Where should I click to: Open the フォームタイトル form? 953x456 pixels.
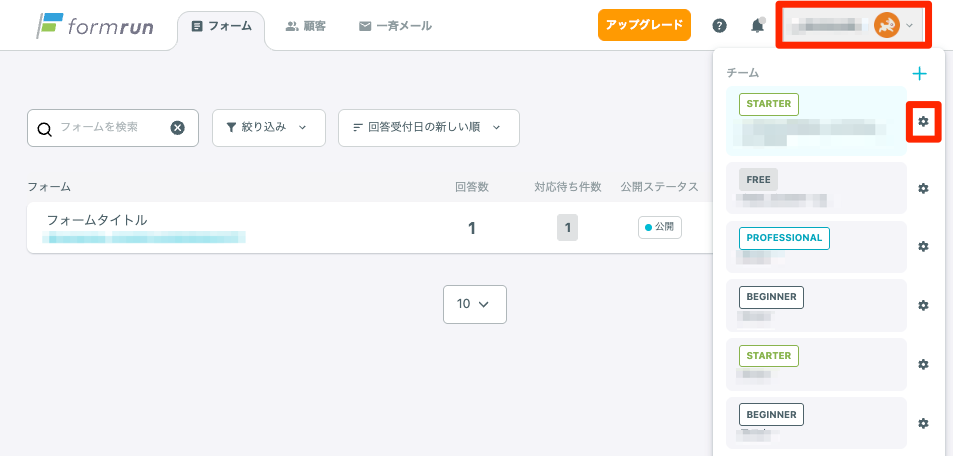coord(97,220)
